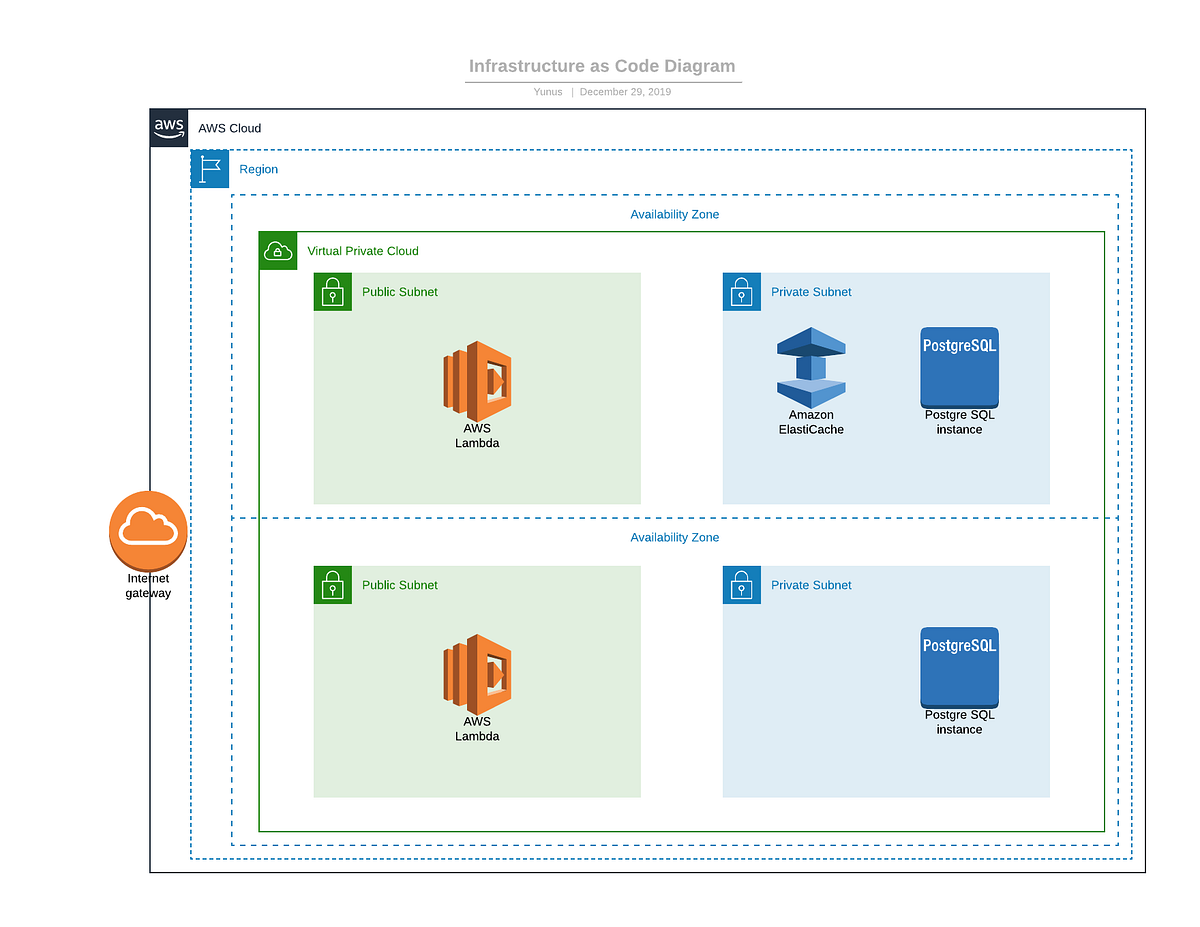
Task: Select the Virtual Private Cloud label text
Action: tap(363, 251)
